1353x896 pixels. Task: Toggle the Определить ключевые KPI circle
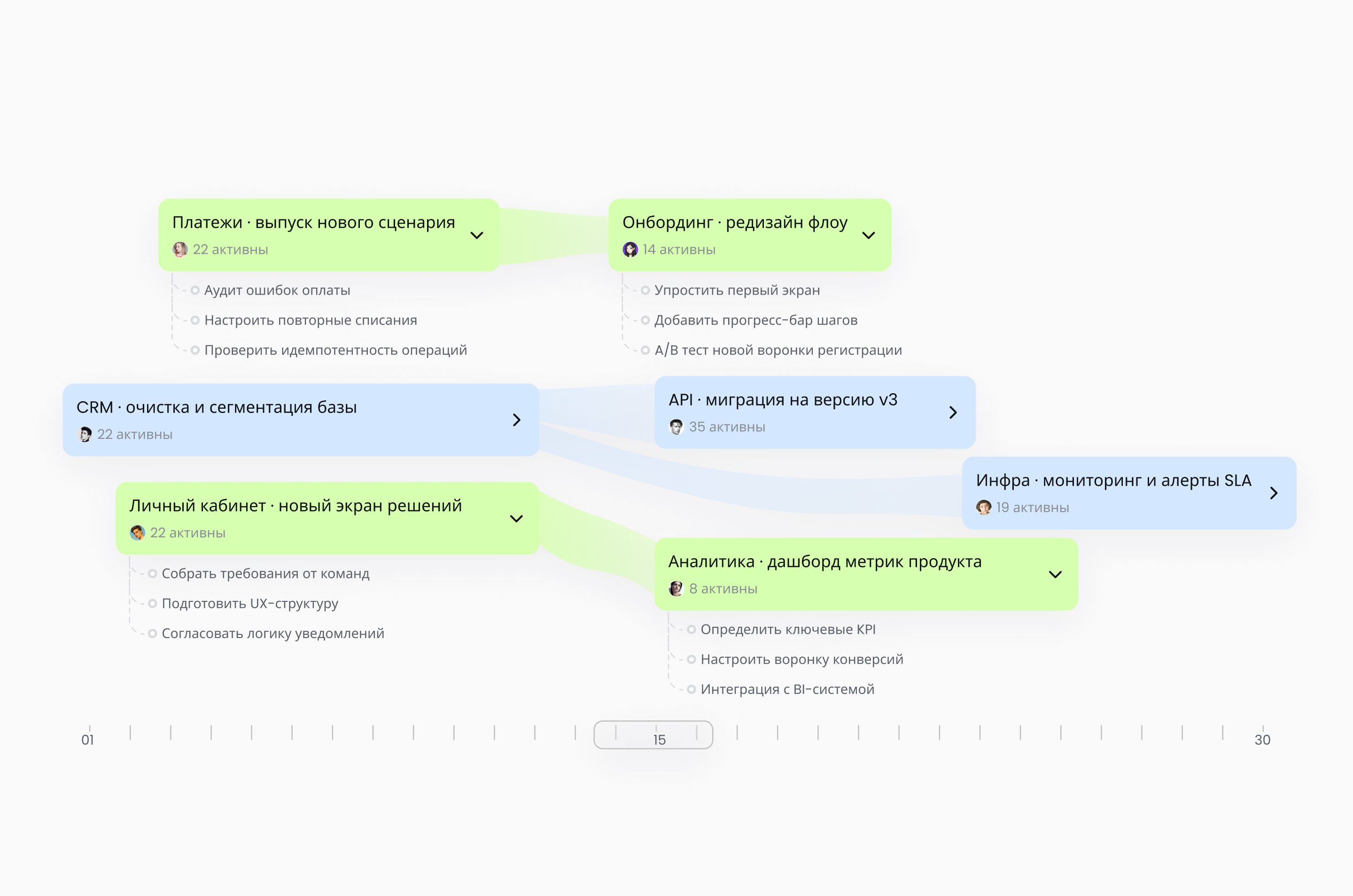[692, 630]
